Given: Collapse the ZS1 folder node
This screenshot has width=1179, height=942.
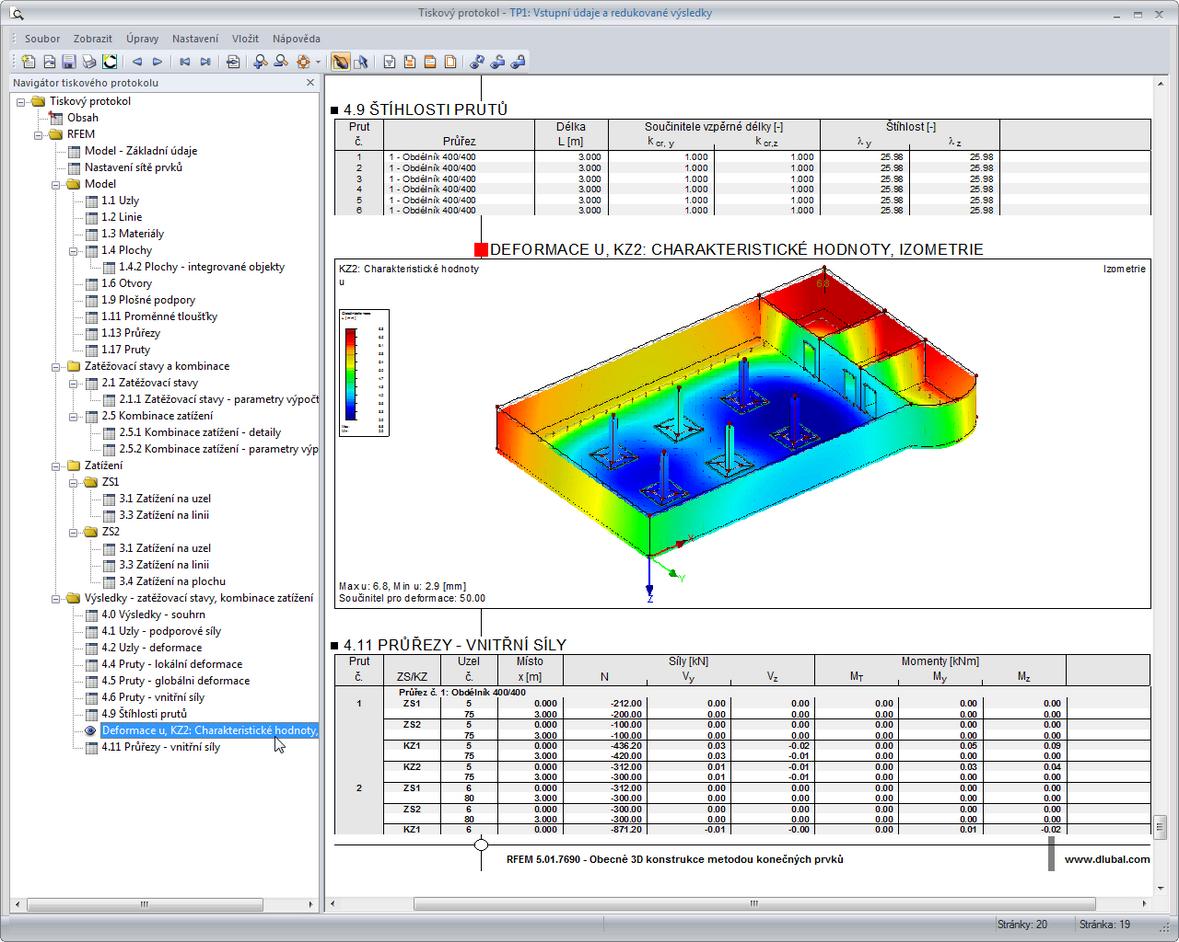Looking at the screenshot, I should point(73,482).
